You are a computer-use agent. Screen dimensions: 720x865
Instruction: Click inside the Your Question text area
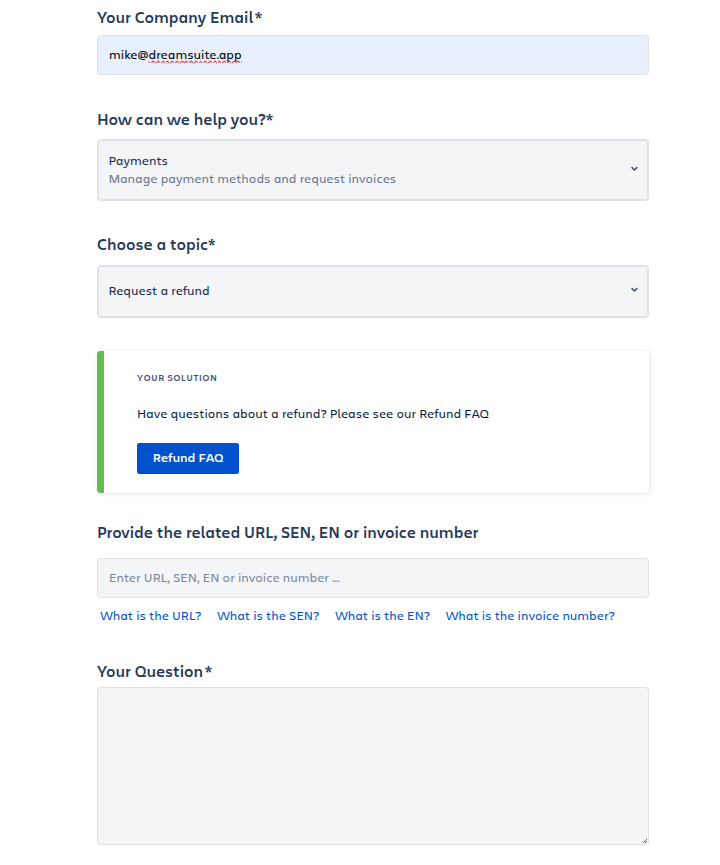[372, 765]
